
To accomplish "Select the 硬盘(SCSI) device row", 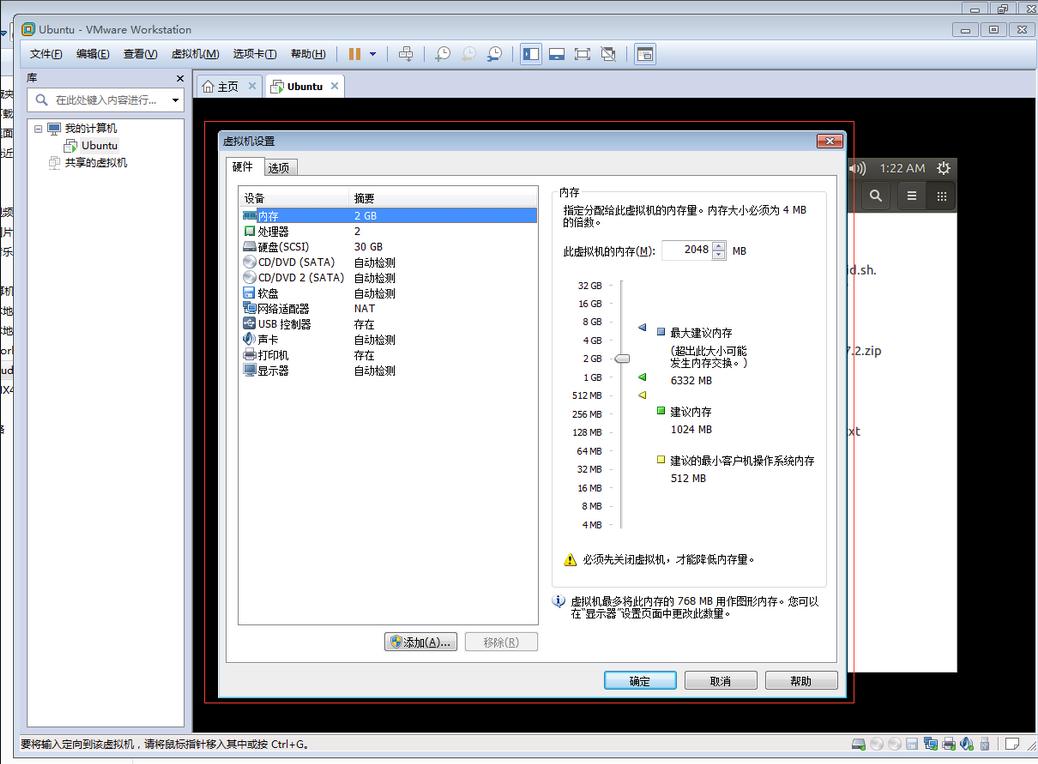I will tap(389, 247).
